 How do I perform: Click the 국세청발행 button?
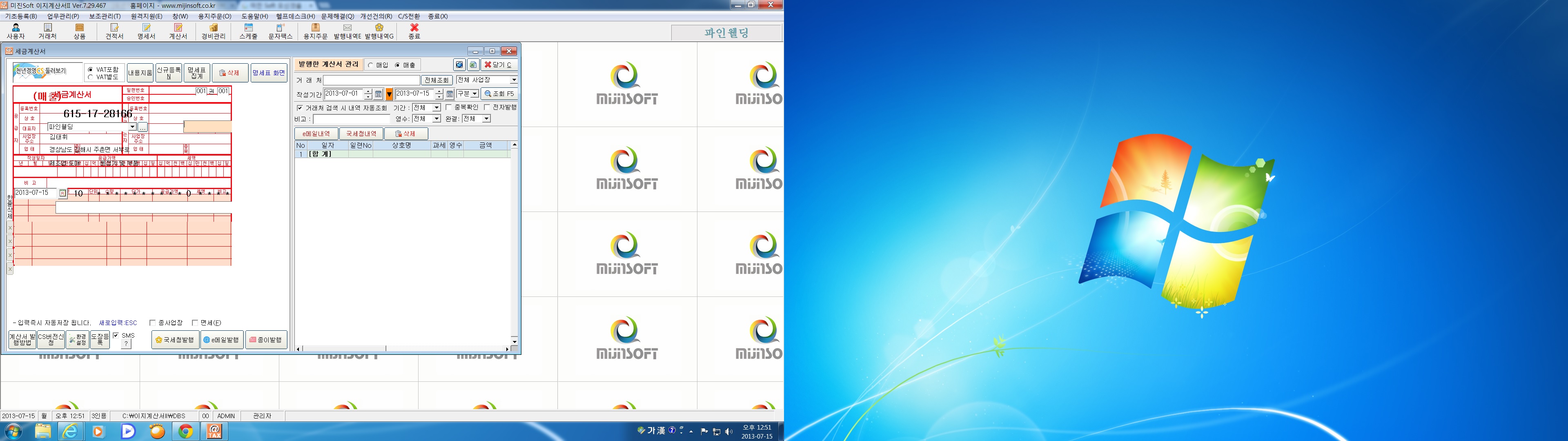tap(175, 340)
